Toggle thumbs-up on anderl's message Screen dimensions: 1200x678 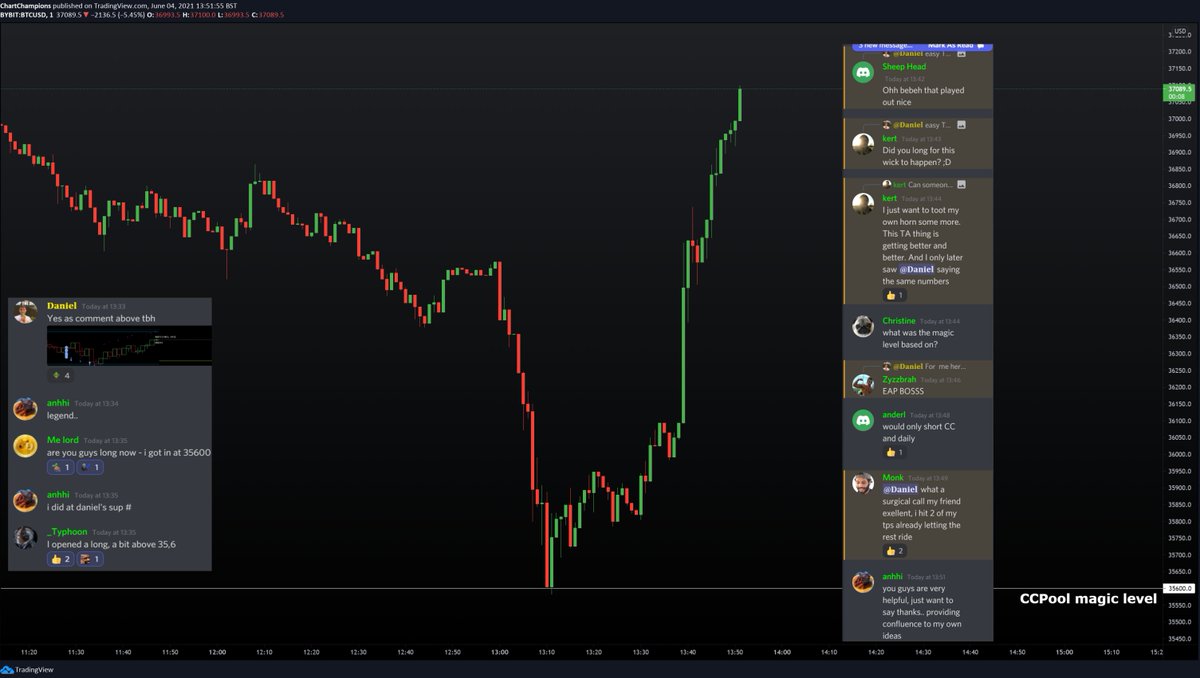pos(894,452)
